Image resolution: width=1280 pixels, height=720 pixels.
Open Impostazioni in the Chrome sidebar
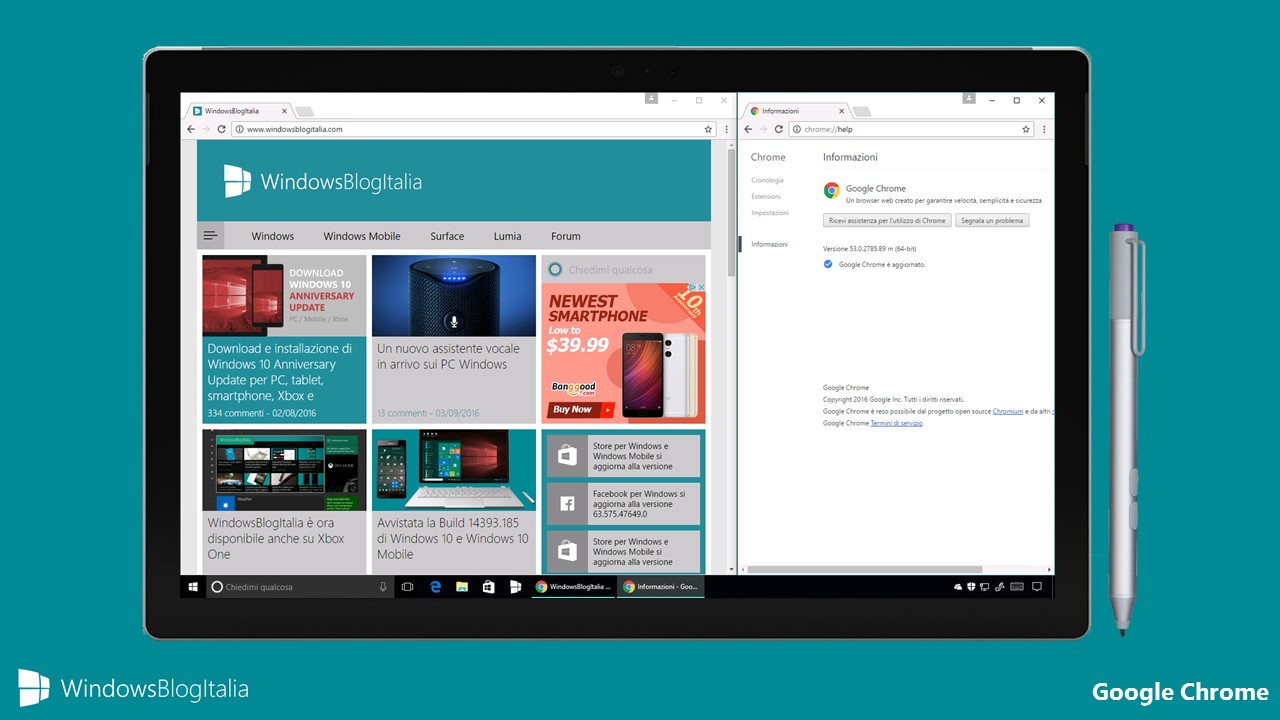(x=770, y=212)
